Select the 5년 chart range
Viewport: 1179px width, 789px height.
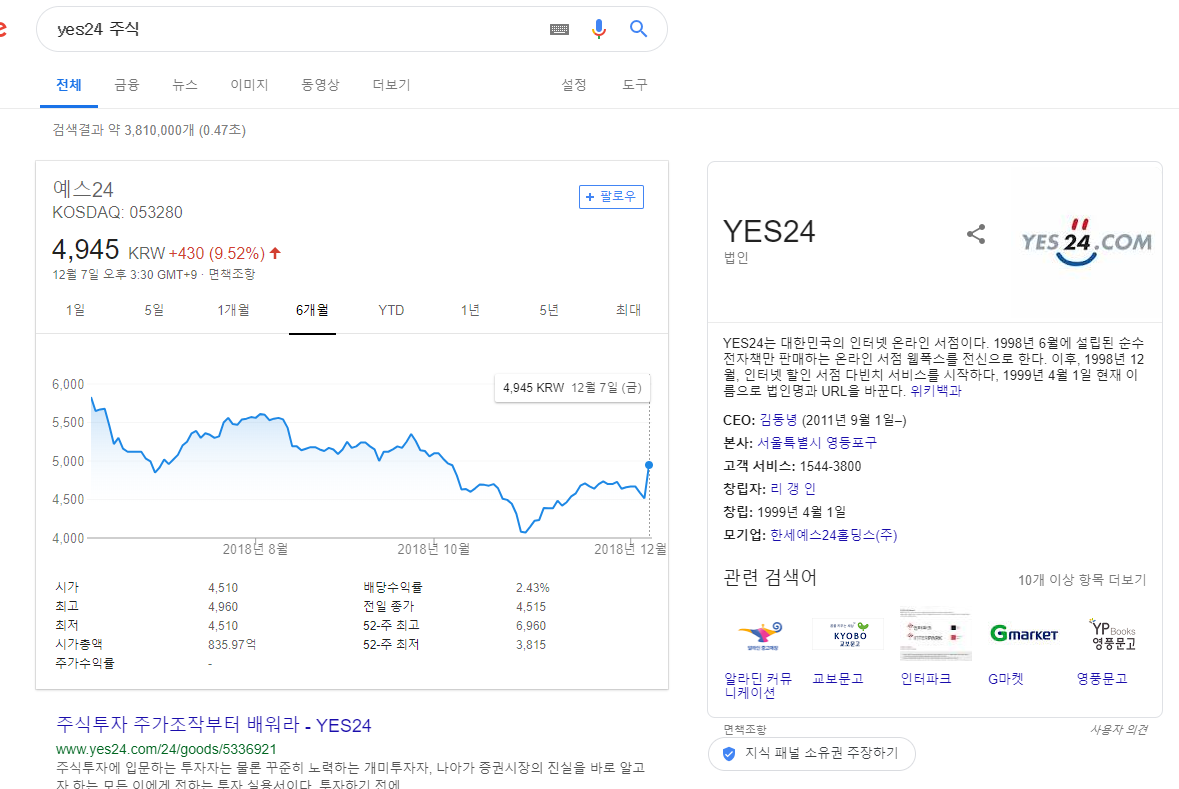(549, 310)
